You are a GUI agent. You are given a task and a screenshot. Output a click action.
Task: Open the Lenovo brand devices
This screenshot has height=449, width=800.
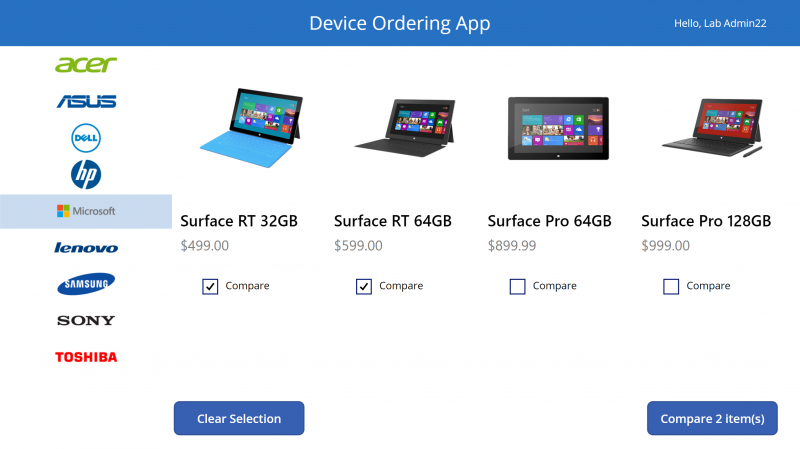click(86, 248)
